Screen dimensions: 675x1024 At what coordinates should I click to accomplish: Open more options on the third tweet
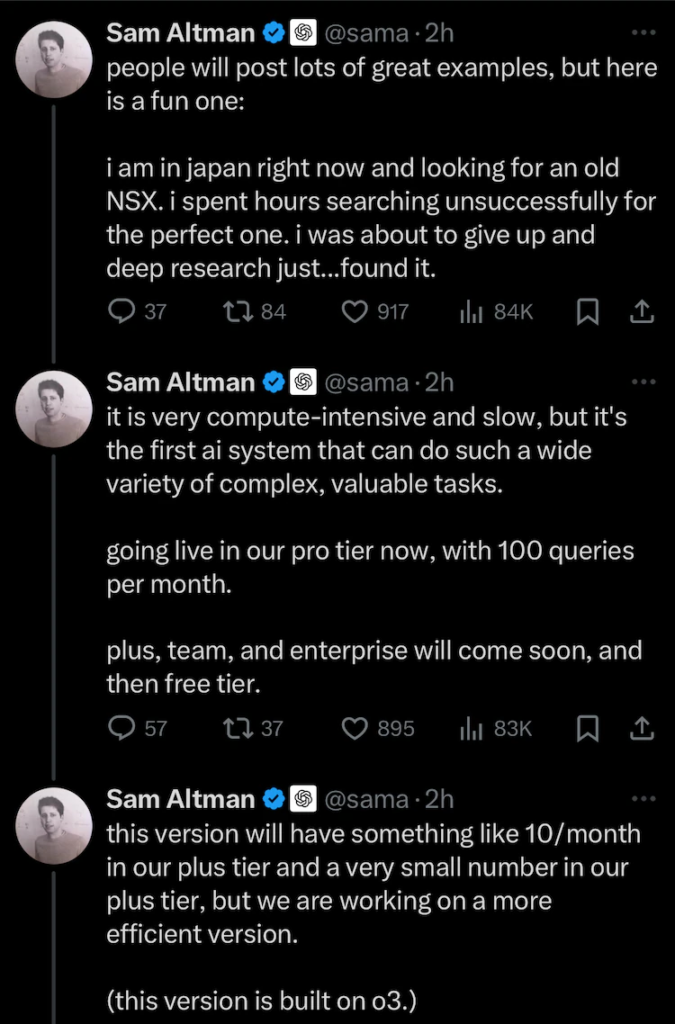[643, 798]
